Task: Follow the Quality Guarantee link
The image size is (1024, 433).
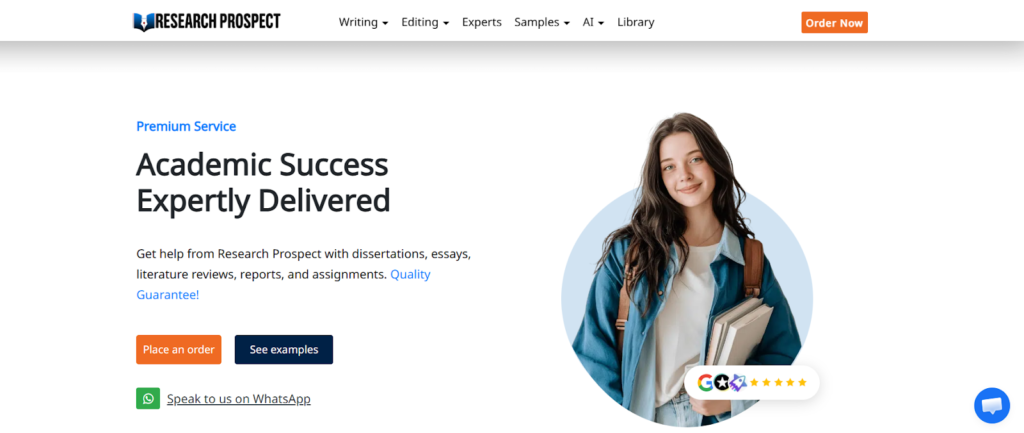Action: coord(283,284)
